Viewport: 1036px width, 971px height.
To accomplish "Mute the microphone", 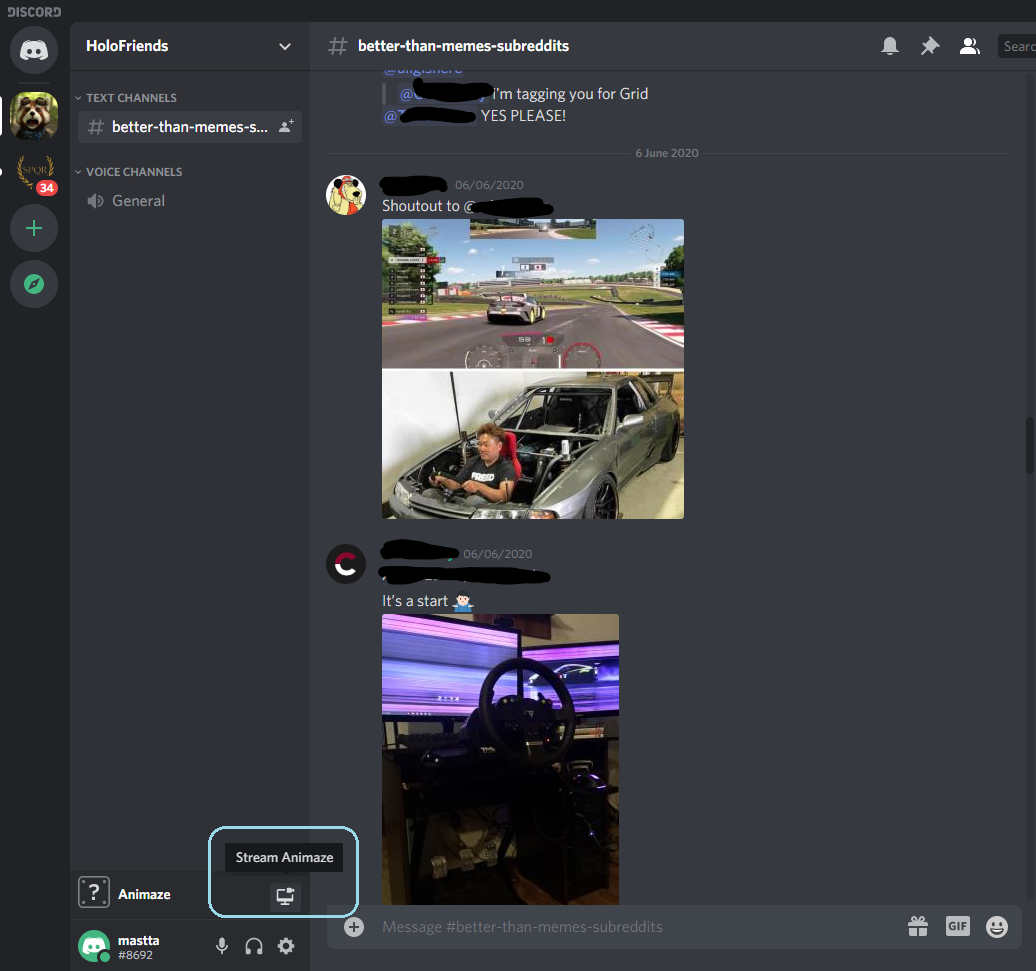I will [222, 946].
